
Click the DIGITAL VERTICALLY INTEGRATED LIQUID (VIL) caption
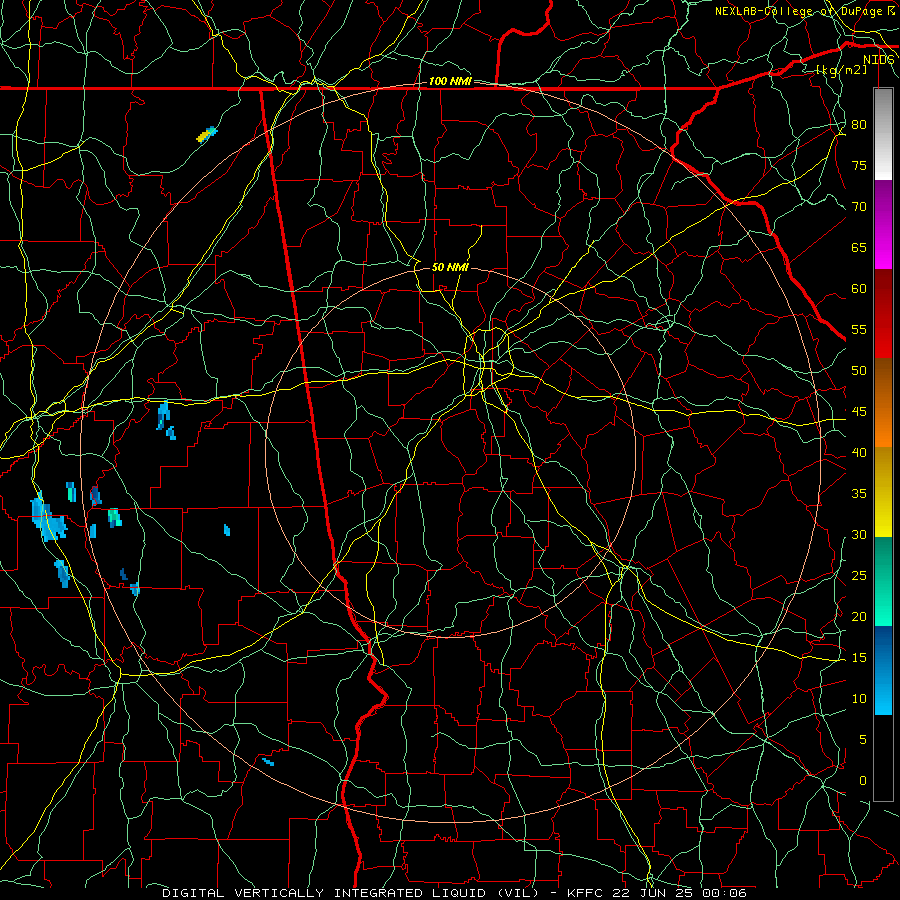(351, 893)
